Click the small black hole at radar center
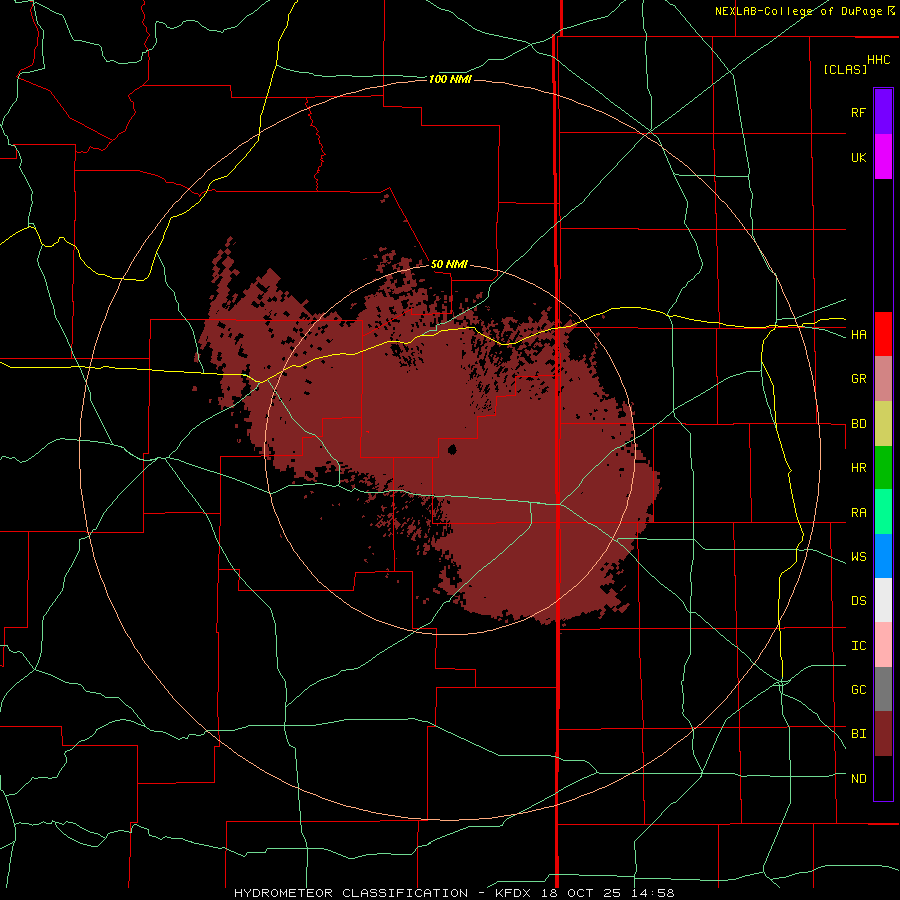 452,449
